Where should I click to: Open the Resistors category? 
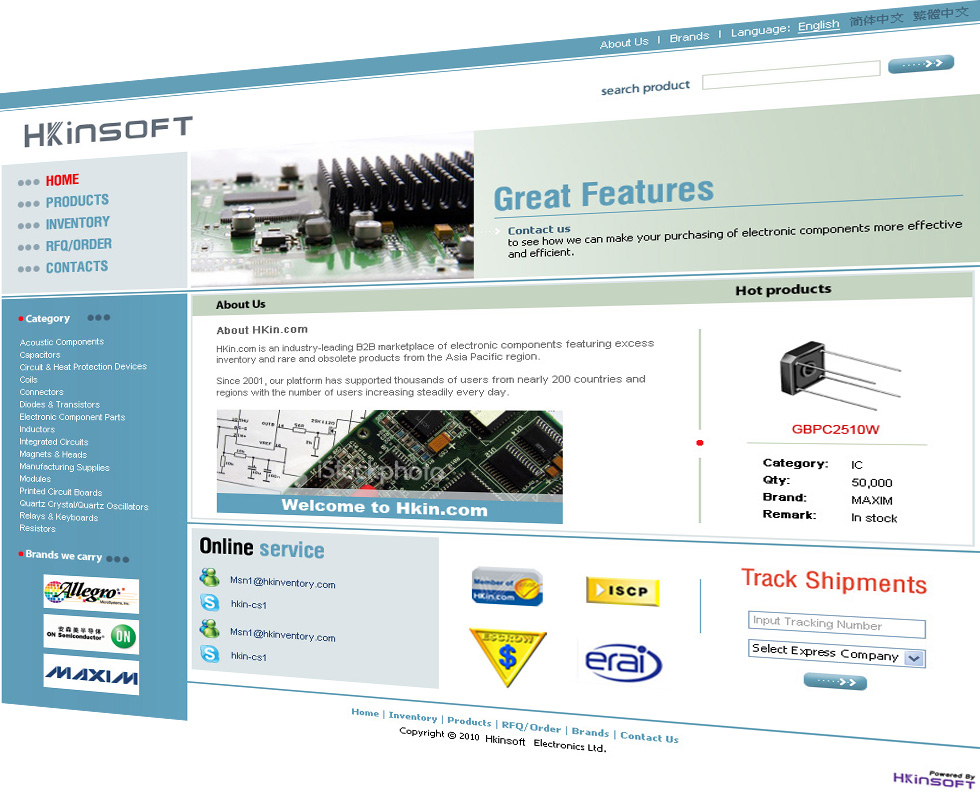pyautogui.click(x=38, y=528)
